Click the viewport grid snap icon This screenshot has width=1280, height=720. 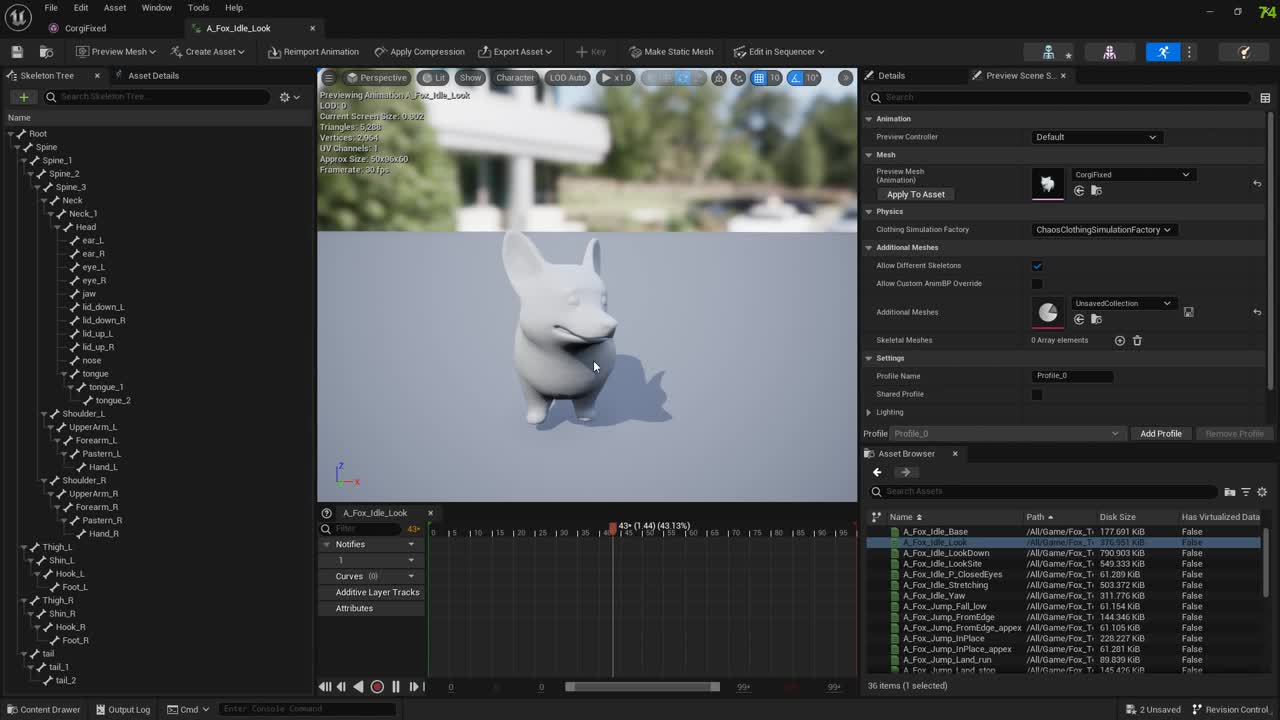coord(759,77)
